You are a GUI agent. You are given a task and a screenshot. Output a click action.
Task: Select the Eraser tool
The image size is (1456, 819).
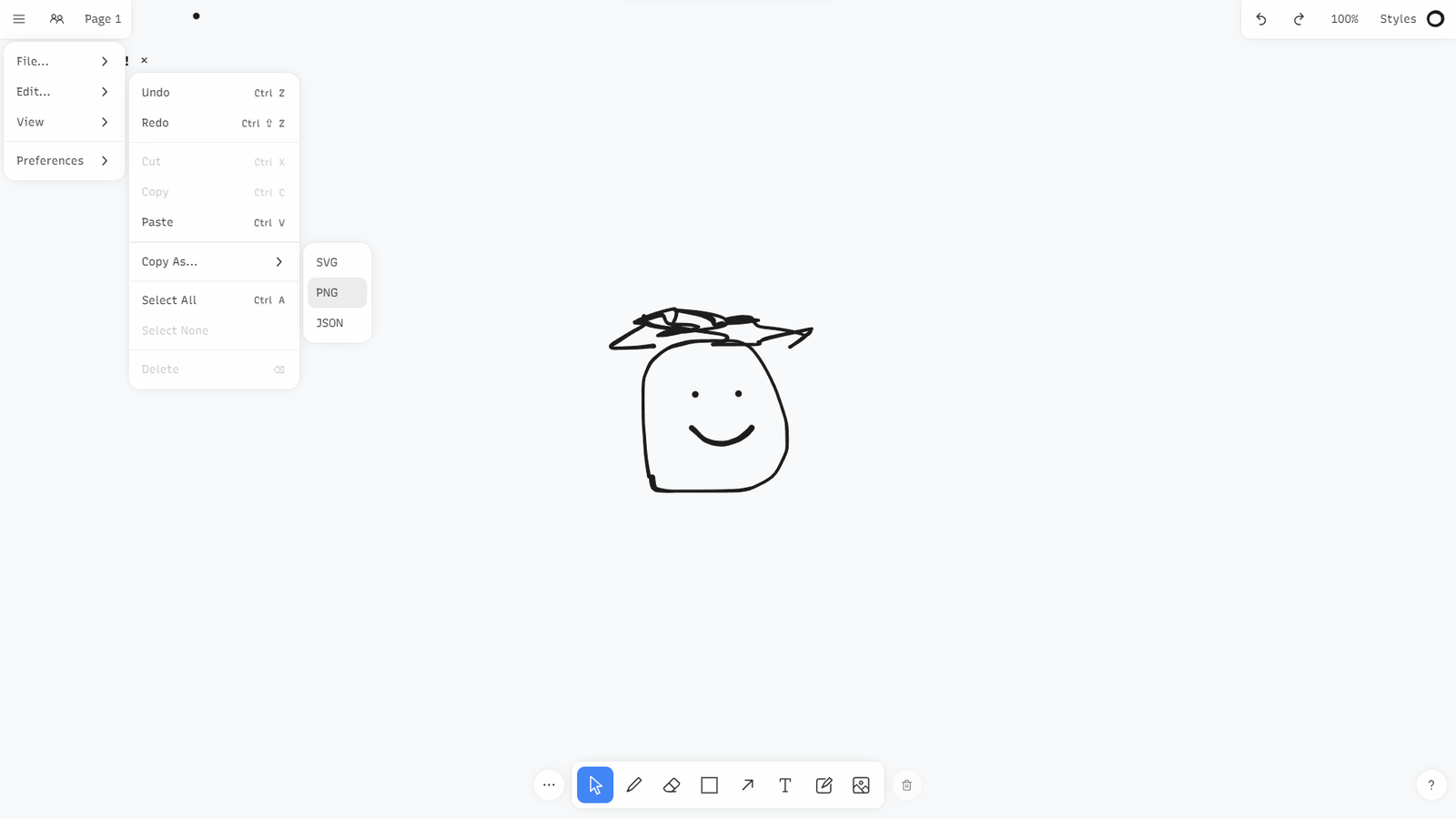tap(672, 785)
